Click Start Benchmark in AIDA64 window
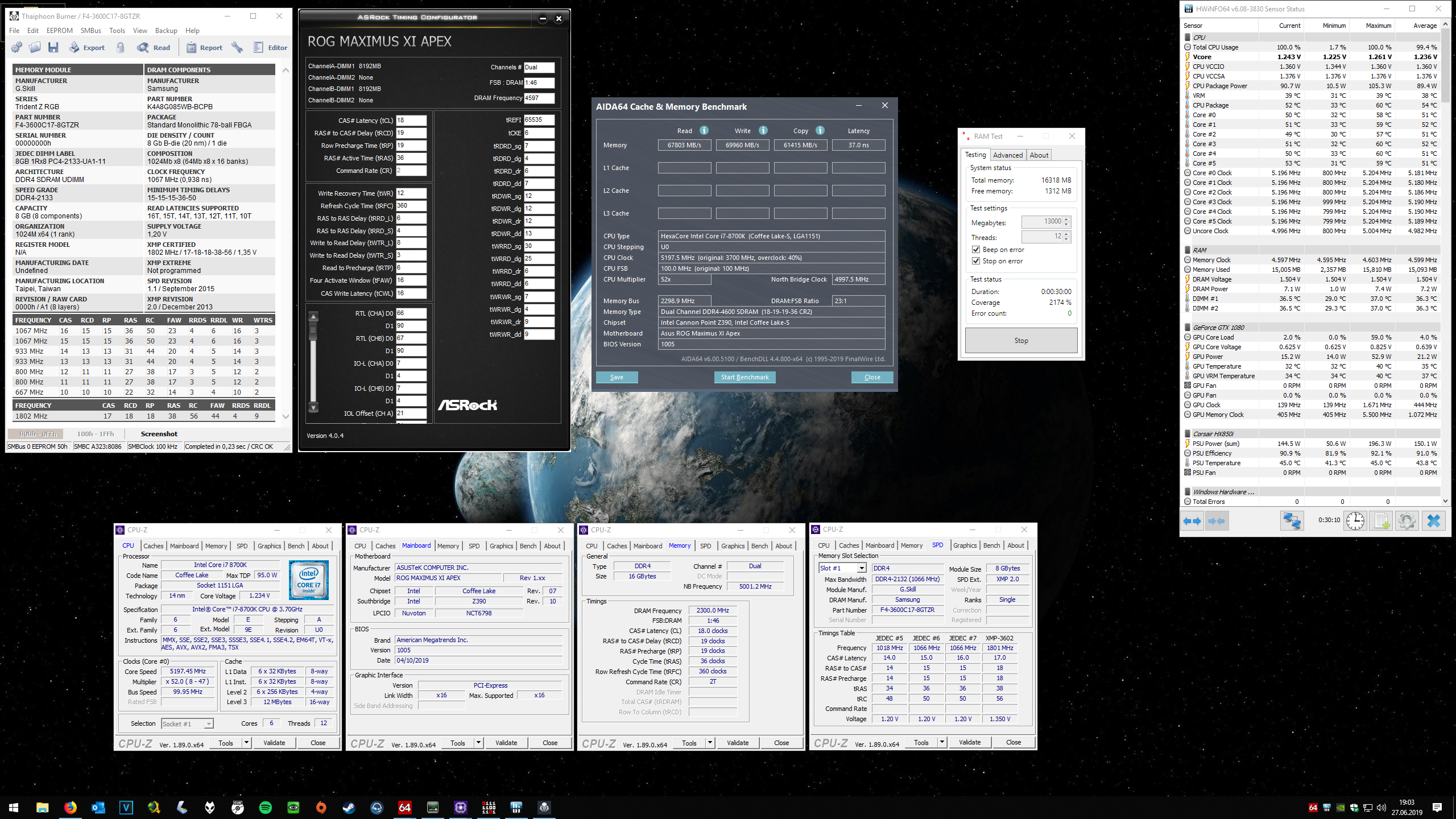 (744, 377)
